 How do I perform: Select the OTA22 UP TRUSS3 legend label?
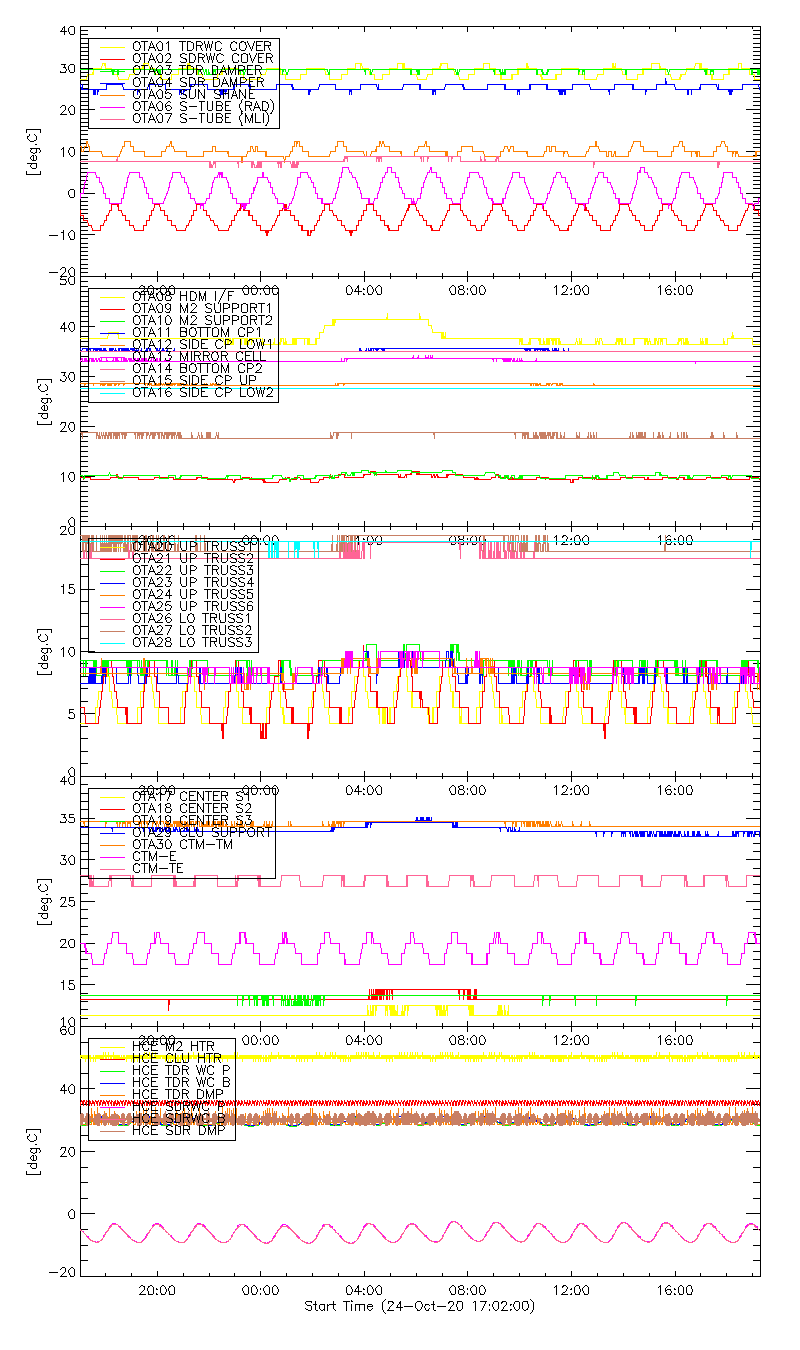(192, 570)
